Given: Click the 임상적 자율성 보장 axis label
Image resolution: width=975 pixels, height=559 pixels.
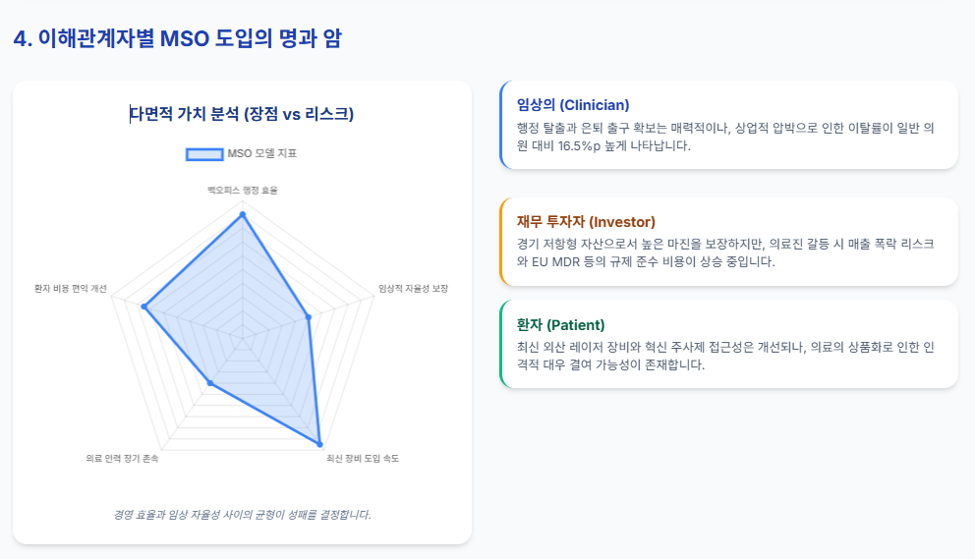Looking at the screenshot, I should pyautogui.click(x=413, y=289).
